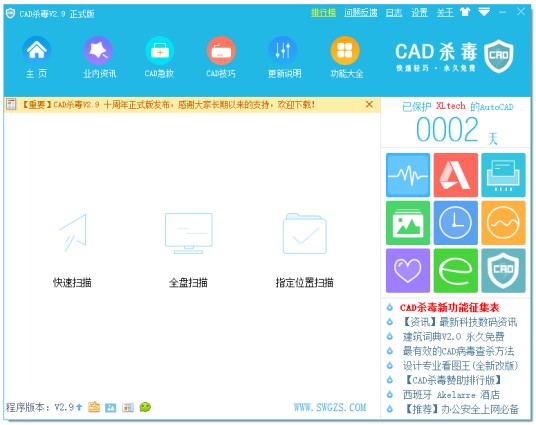Click the blue heartbeat pulse tile

(x=408, y=175)
